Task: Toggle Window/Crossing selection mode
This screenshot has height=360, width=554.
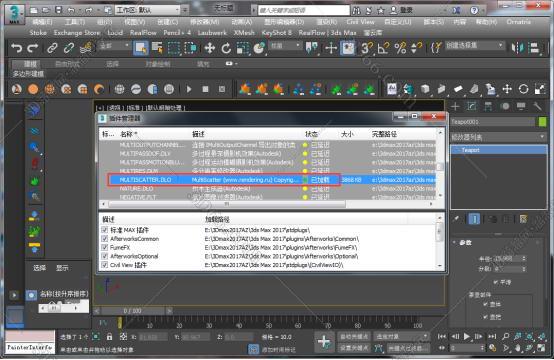Action: tap(190, 48)
